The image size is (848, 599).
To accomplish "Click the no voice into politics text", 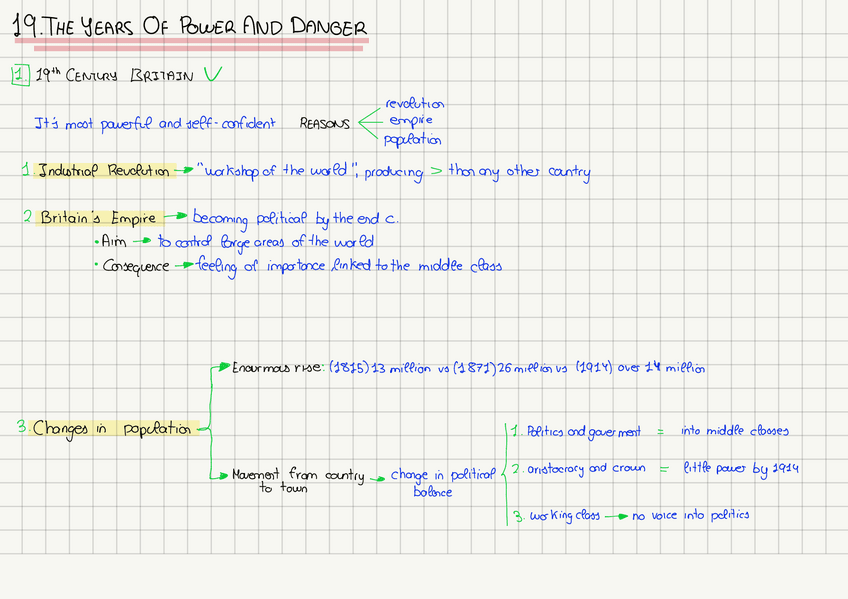I will point(690,516).
